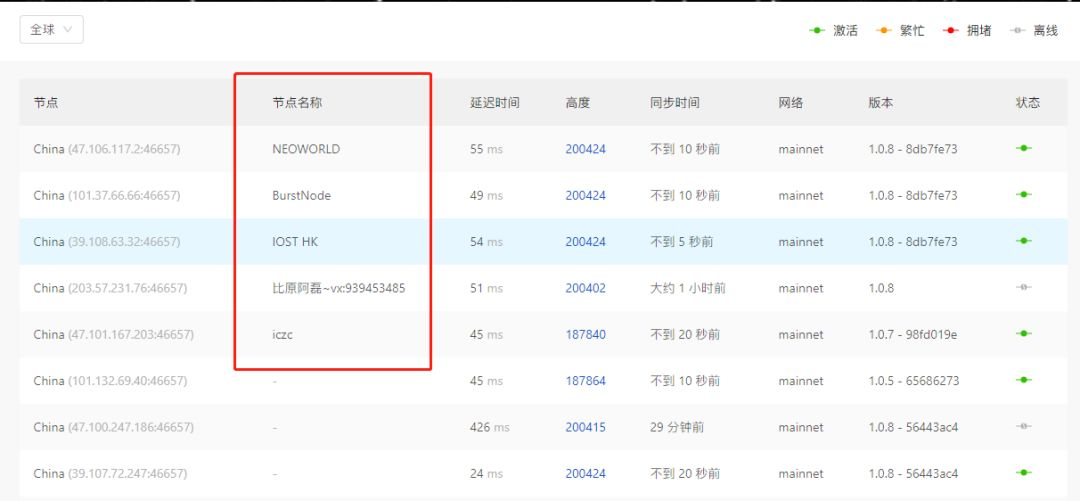The width and height of the screenshot is (1080, 501).
Task: Click the 大约 1 小时前 sync time
Action: tap(688, 288)
